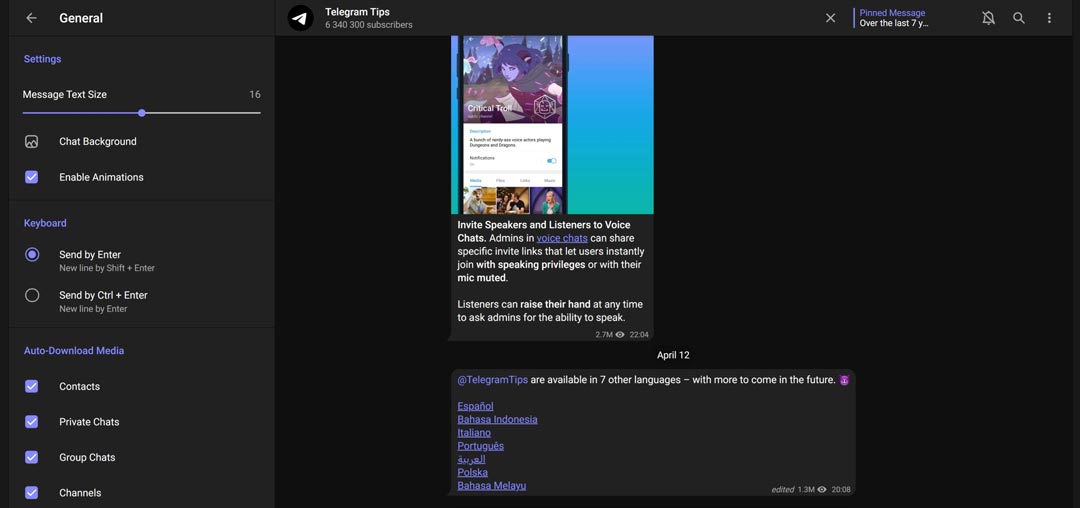The width and height of the screenshot is (1080, 508).
Task: Click the Keyboard section heading
Action: pyautogui.click(x=45, y=223)
